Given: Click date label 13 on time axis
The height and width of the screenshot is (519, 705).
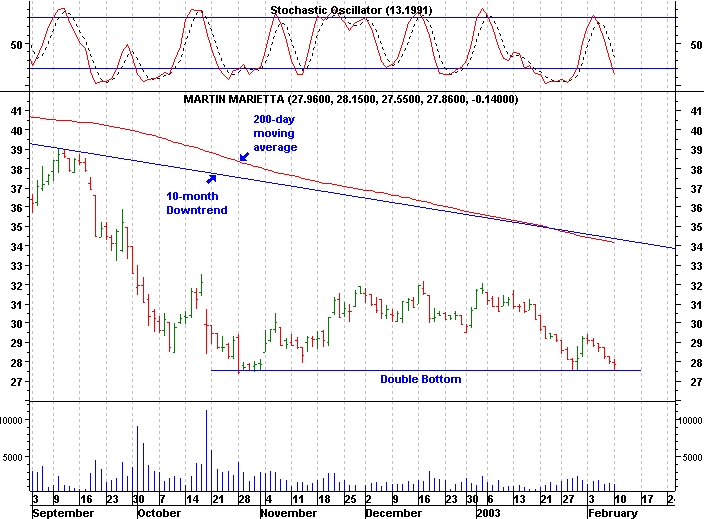Looking at the screenshot, I should click(519, 499).
